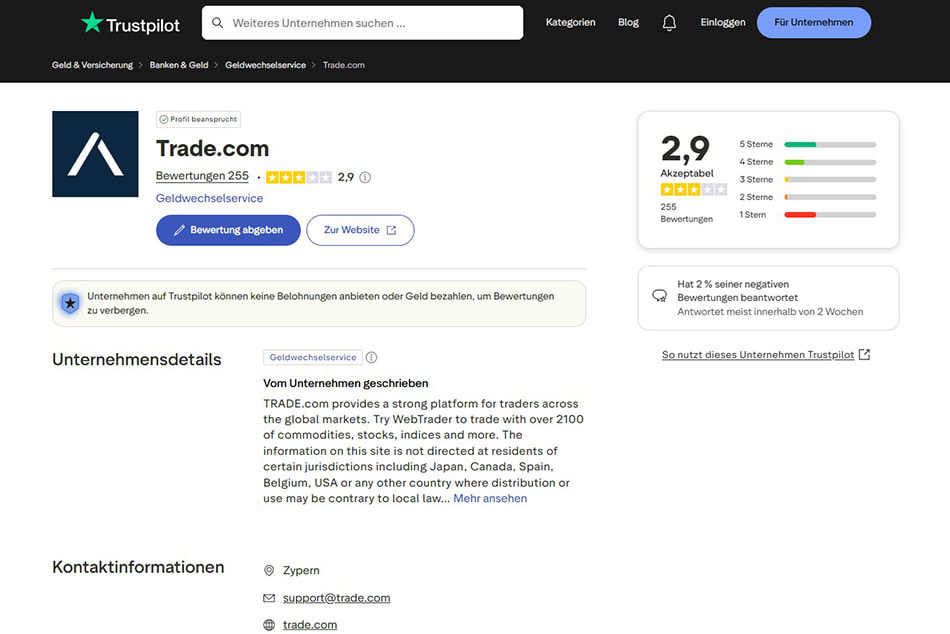This screenshot has width=950, height=634.
Task: Click the Trade.com breadcrumb text
Action: coord(344,65)
